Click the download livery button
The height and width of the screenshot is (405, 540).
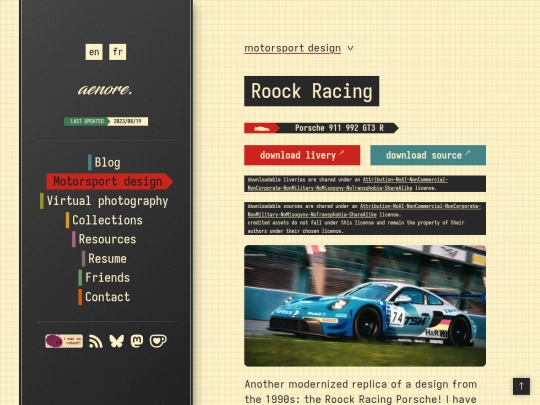[x=302, y=155]
